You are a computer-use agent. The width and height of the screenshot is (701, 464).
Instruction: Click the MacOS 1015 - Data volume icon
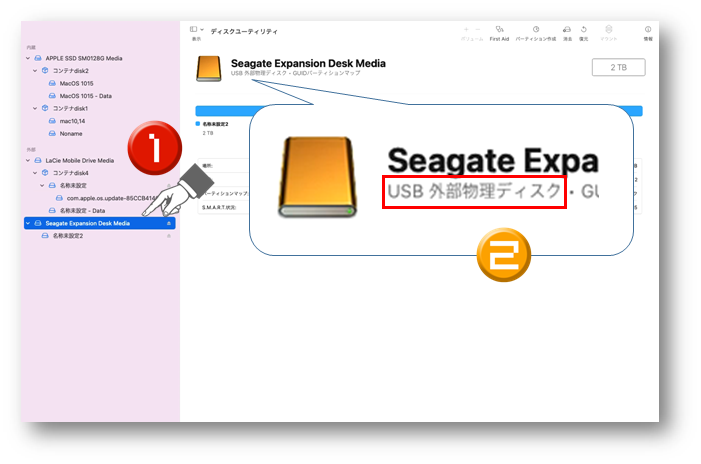pos(52,96)
